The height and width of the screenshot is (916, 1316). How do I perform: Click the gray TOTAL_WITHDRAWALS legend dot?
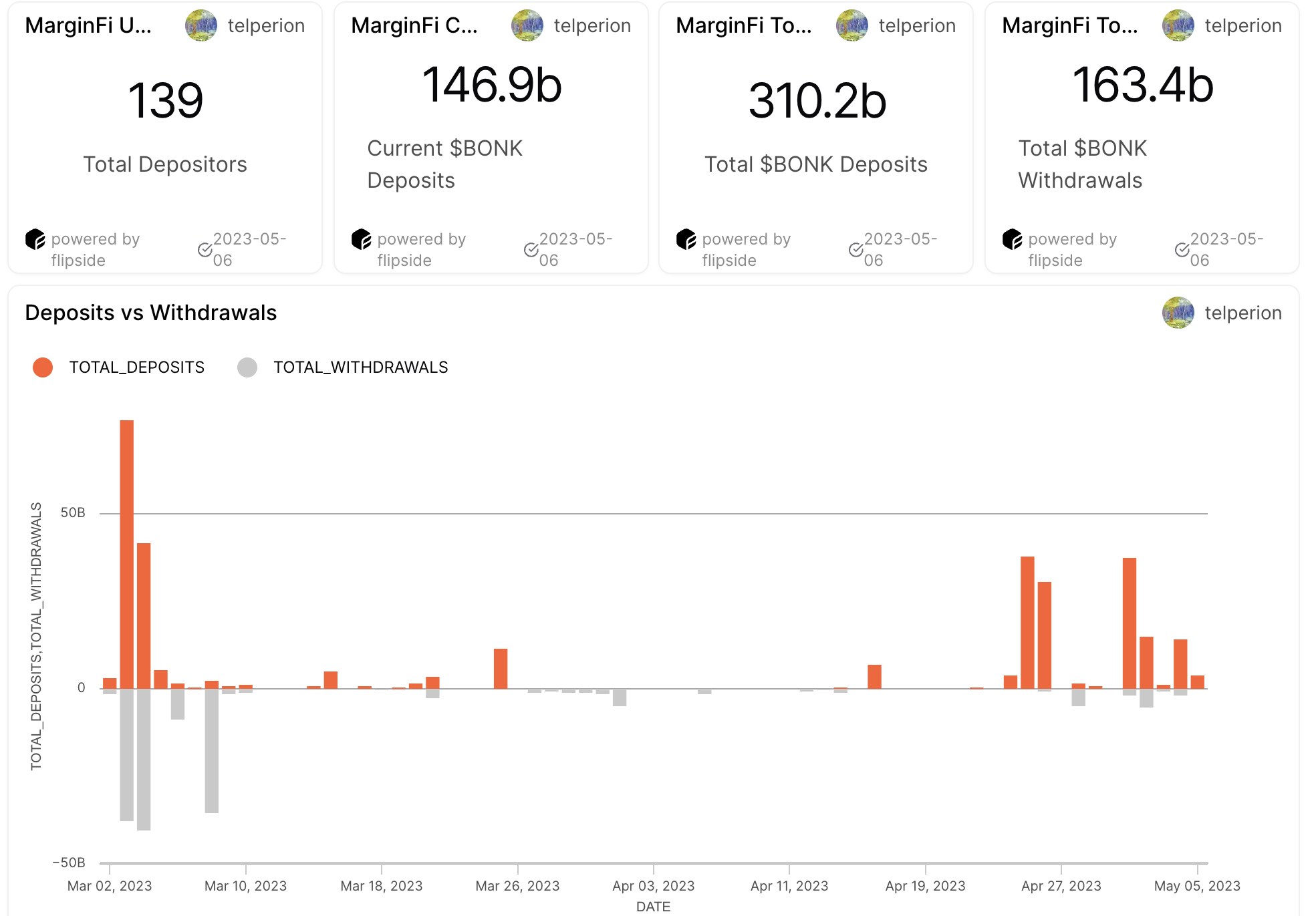247,367
